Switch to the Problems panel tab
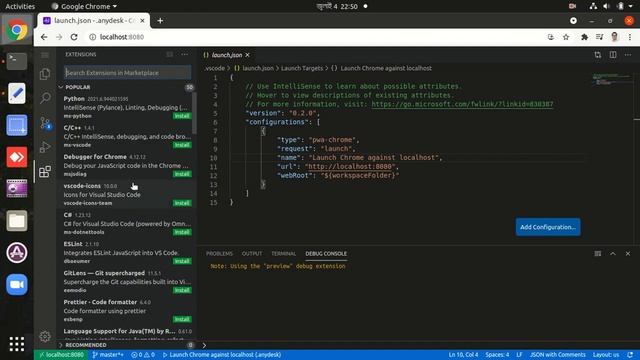Image resolution: width=640 pixels, height=360 pixels. pos(219,253)
